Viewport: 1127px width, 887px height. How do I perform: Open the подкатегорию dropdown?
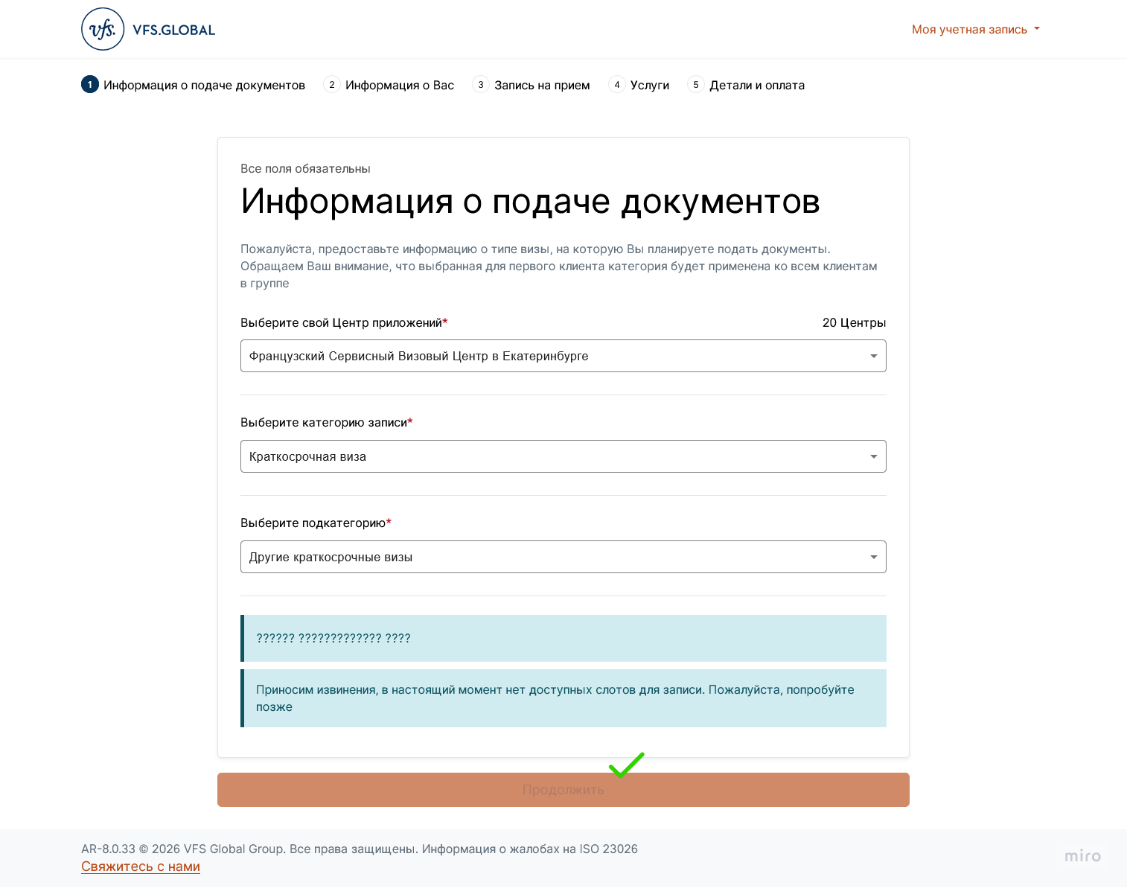(563, 557)
